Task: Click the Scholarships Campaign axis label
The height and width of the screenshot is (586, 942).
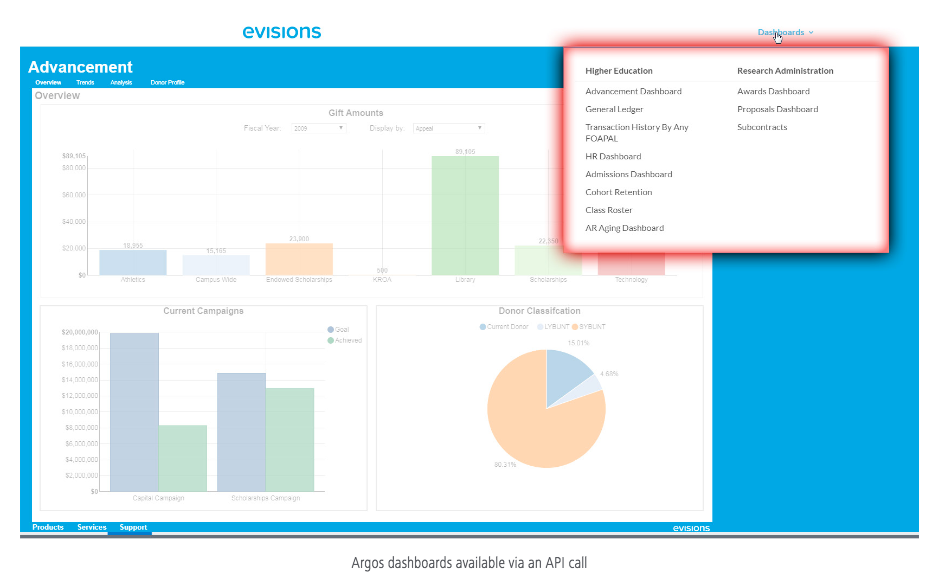Action: pyautogui.click(x=266, y=498)
